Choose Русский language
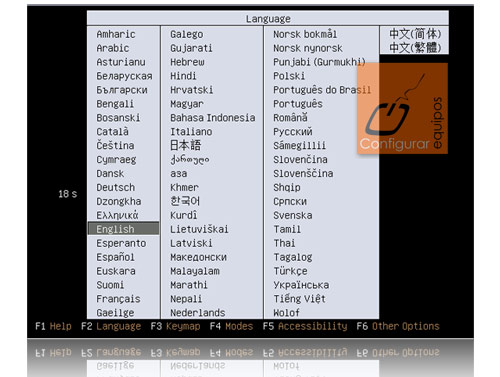The image size is (500, 377). point(293,132)
